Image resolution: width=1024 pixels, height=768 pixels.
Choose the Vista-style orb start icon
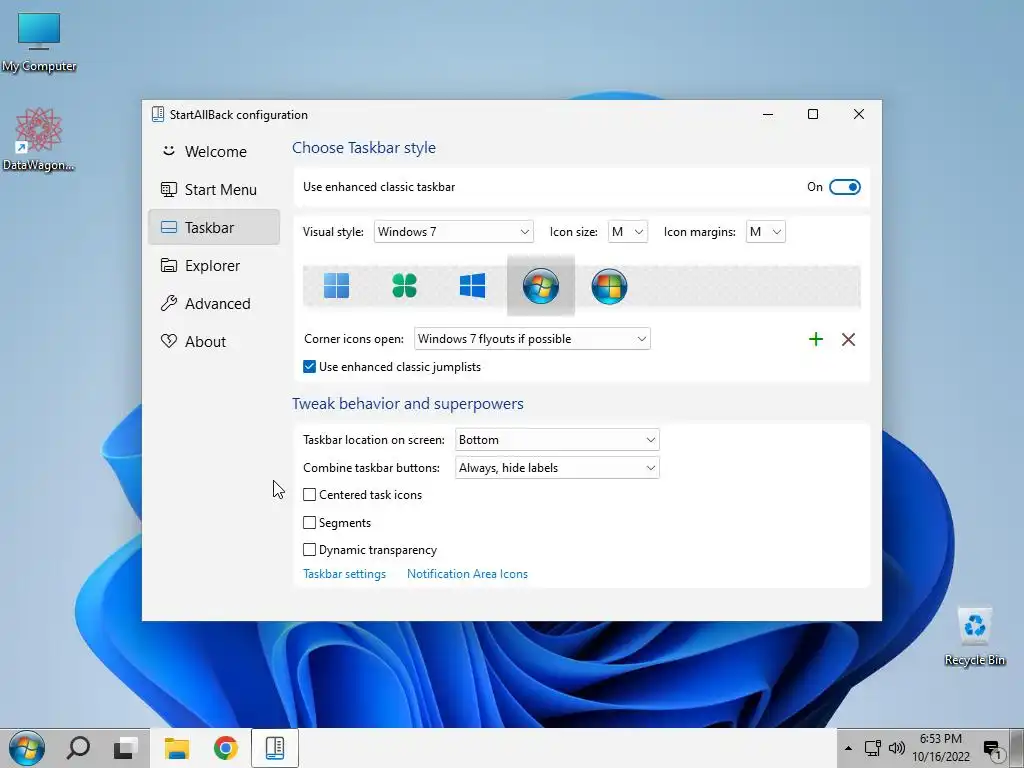coord(609,286)
